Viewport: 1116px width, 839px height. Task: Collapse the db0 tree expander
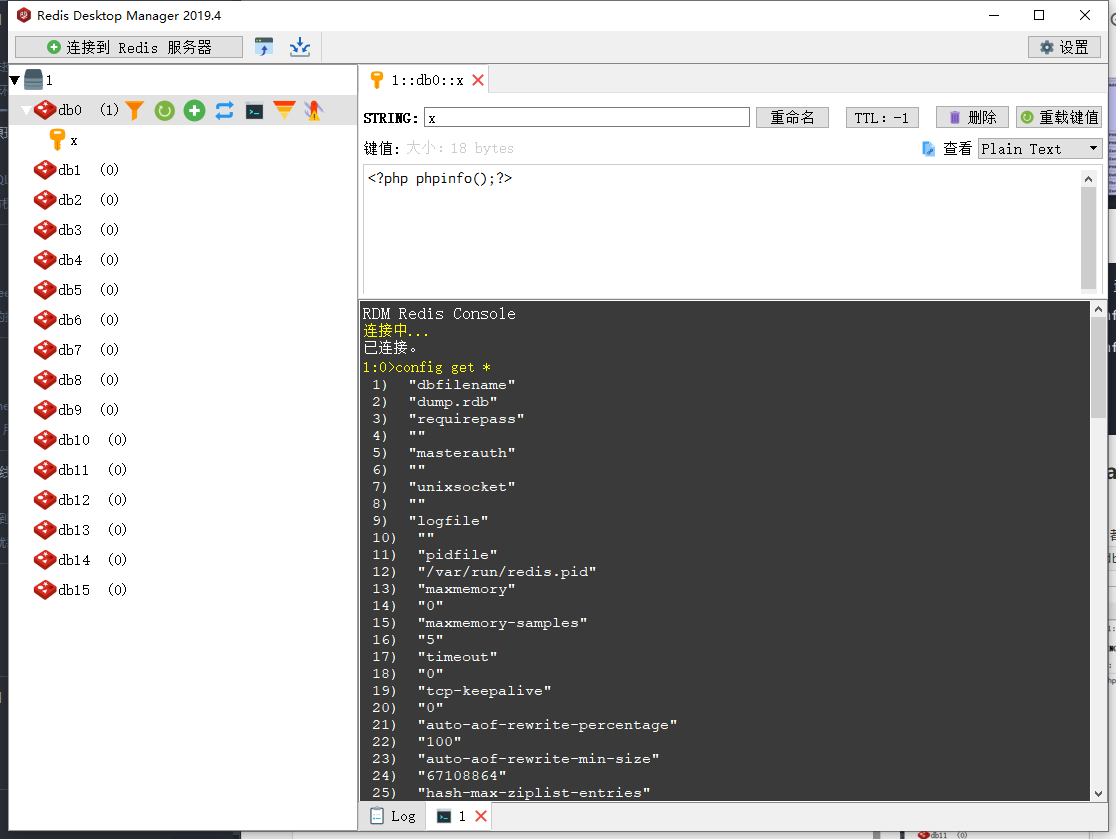pyautogui.click(x=26, y=110)
